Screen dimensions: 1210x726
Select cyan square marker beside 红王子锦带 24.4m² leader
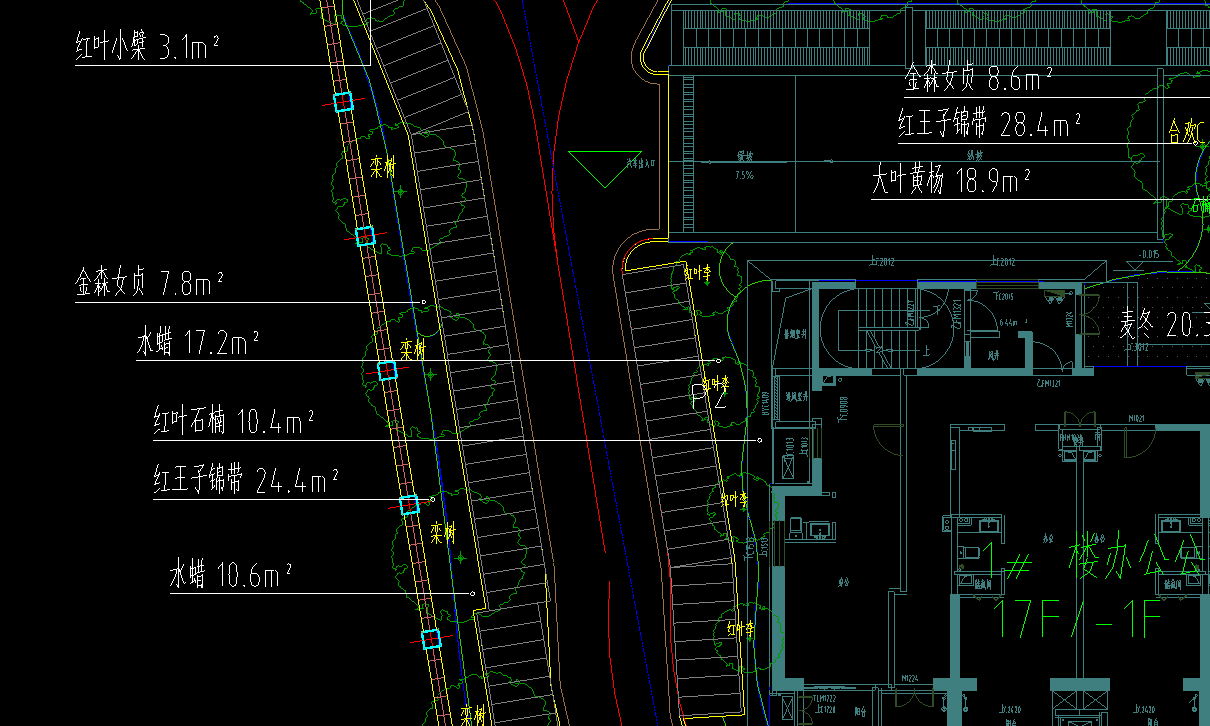409,505
